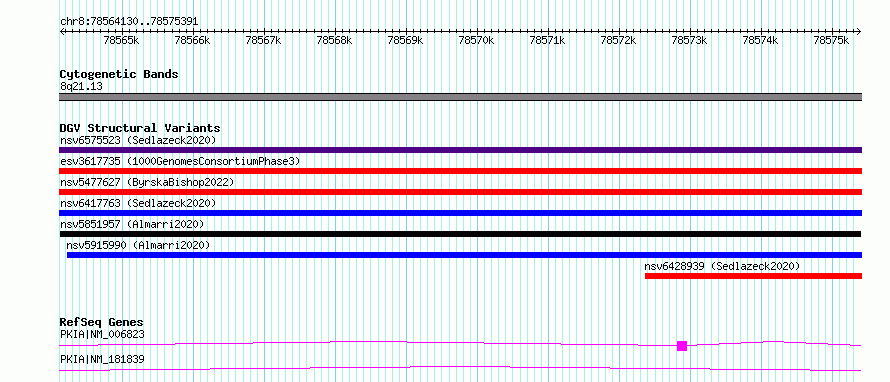Open the nsv6428939 (Sedlazeck2020) label
This screenshot has width=890, height=382.
coord(722,266)
